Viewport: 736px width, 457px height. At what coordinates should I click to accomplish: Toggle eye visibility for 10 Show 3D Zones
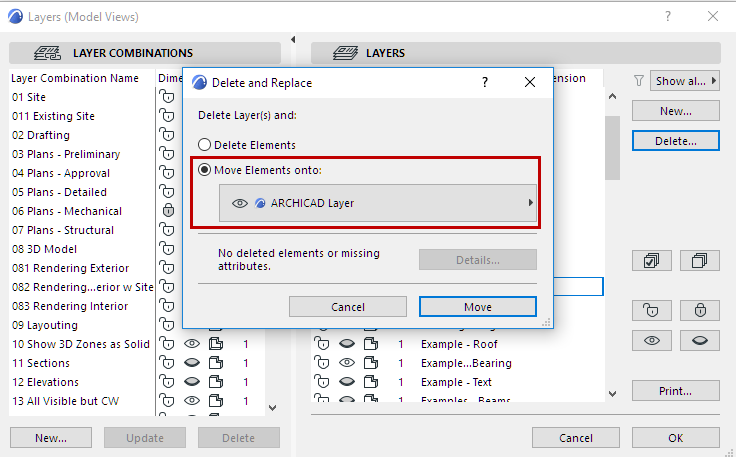click(x=192, y=344)
